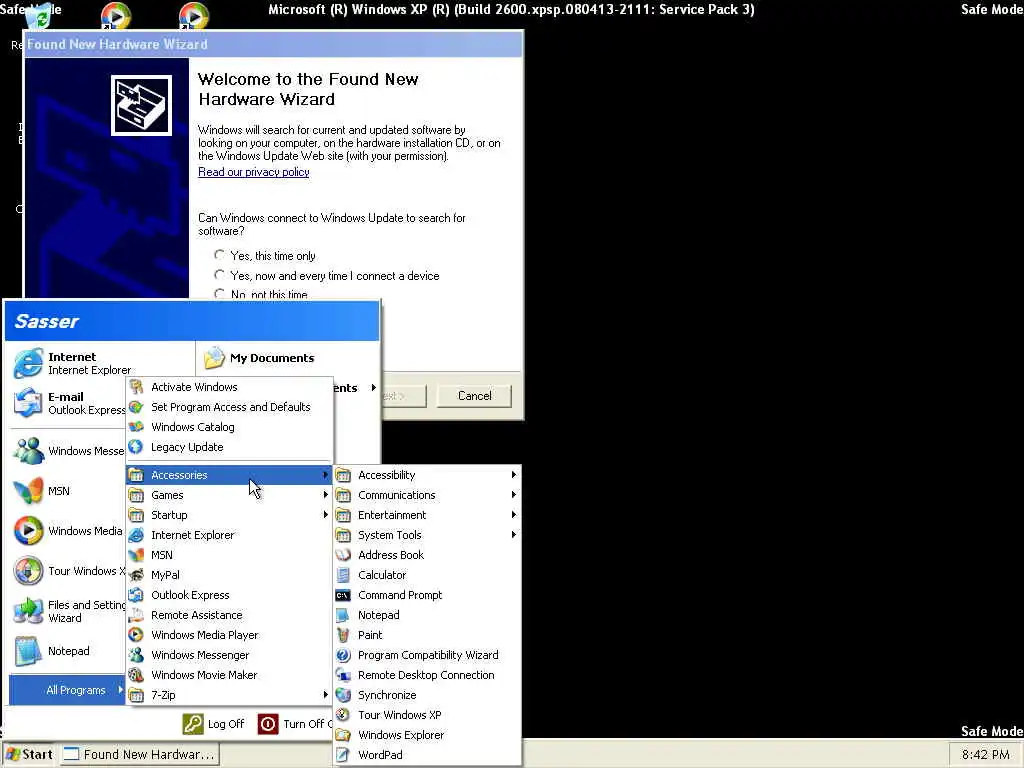The height and width of the screenshot is (768, 1024).
Task: Open Windows Messenger in Start menu left pane
Action: (68, 451)
